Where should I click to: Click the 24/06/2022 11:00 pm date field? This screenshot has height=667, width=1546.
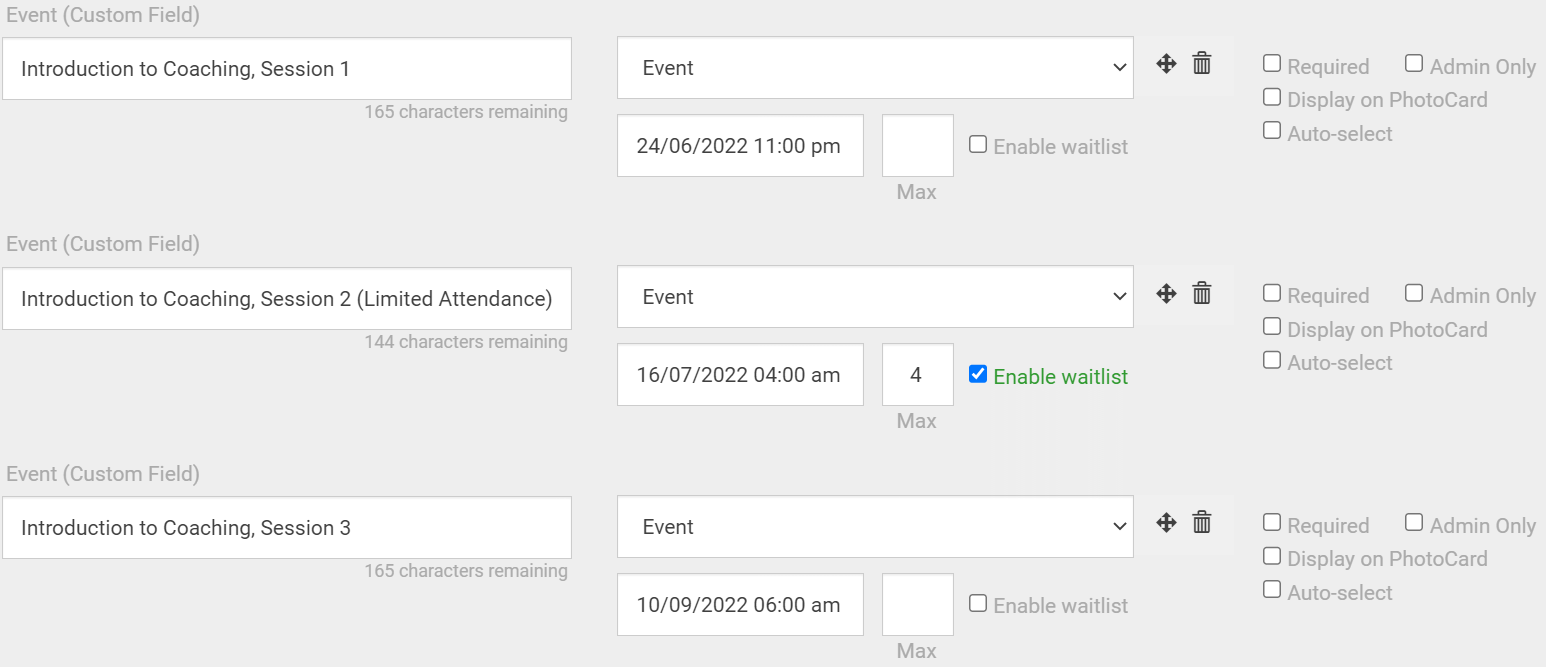(x=740, y=146)
